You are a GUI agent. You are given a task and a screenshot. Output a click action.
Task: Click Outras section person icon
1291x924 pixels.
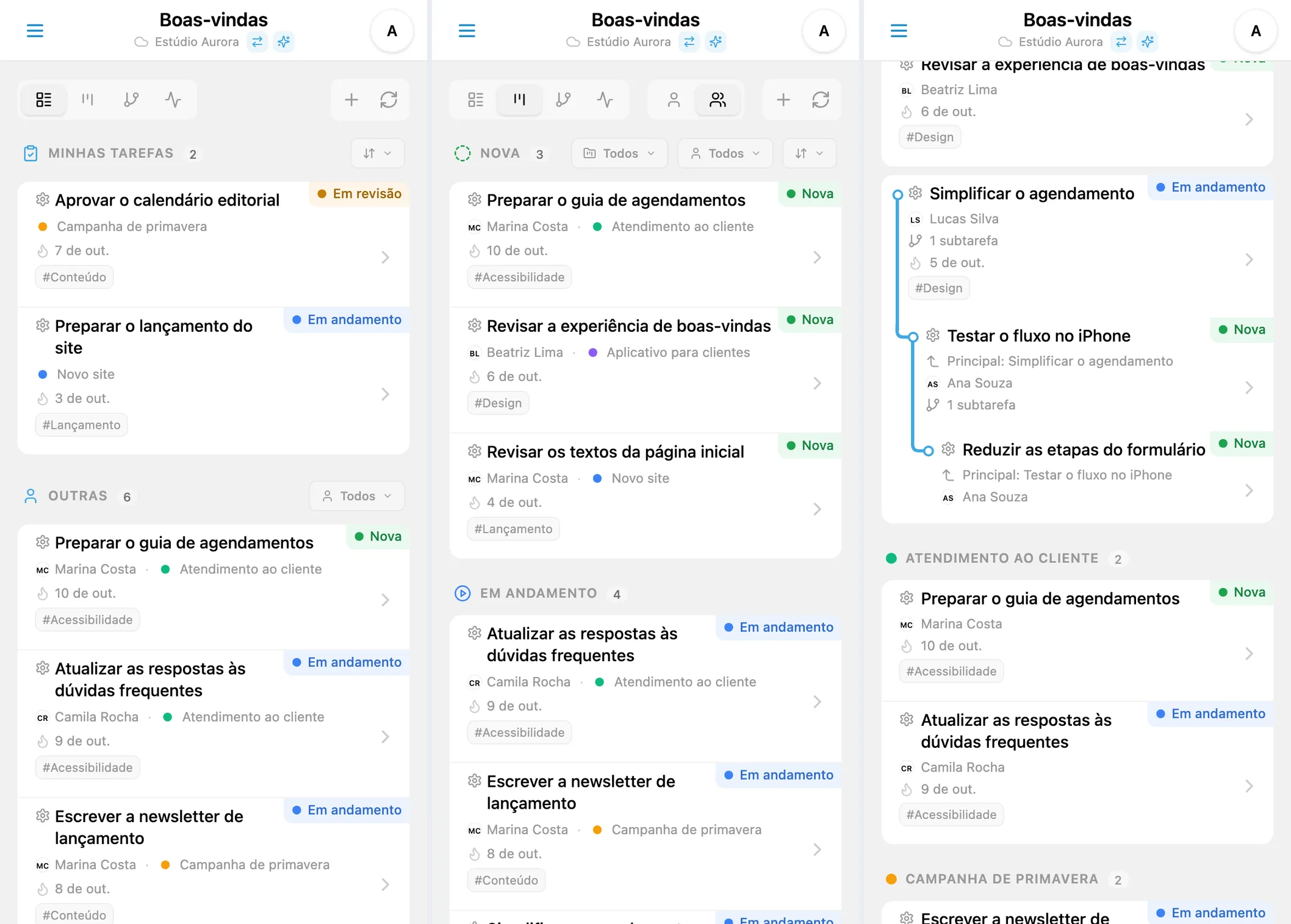coord(31,496)
